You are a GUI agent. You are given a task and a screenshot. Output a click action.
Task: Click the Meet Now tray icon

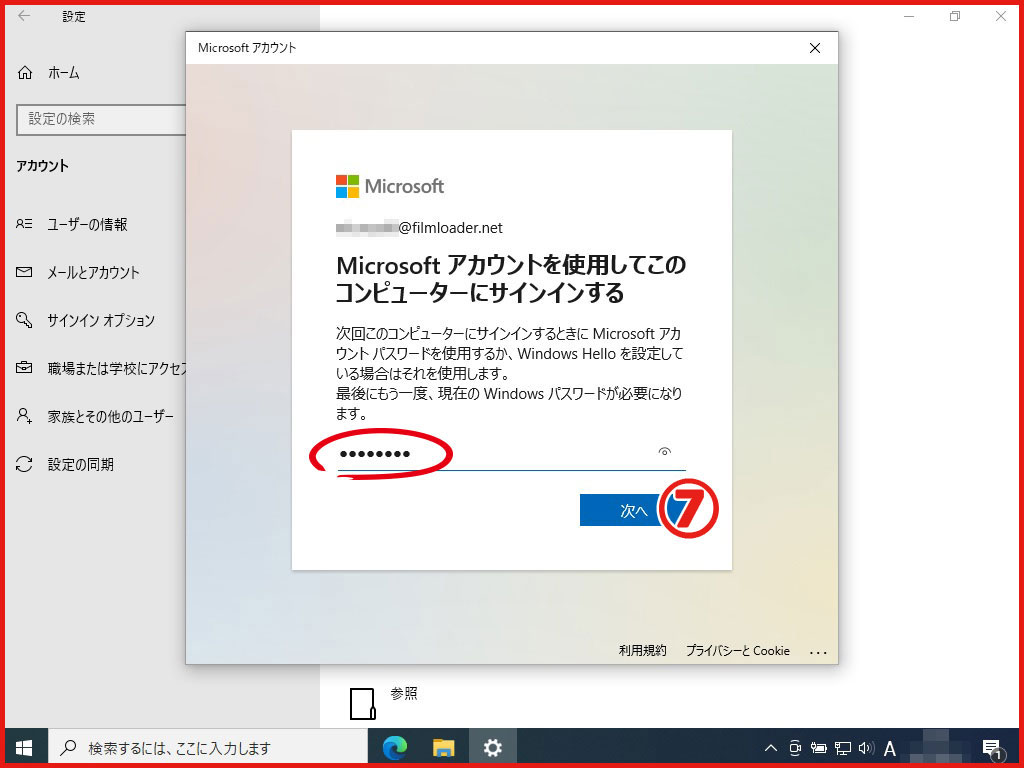pyautogui.click(x=795, y=748)
